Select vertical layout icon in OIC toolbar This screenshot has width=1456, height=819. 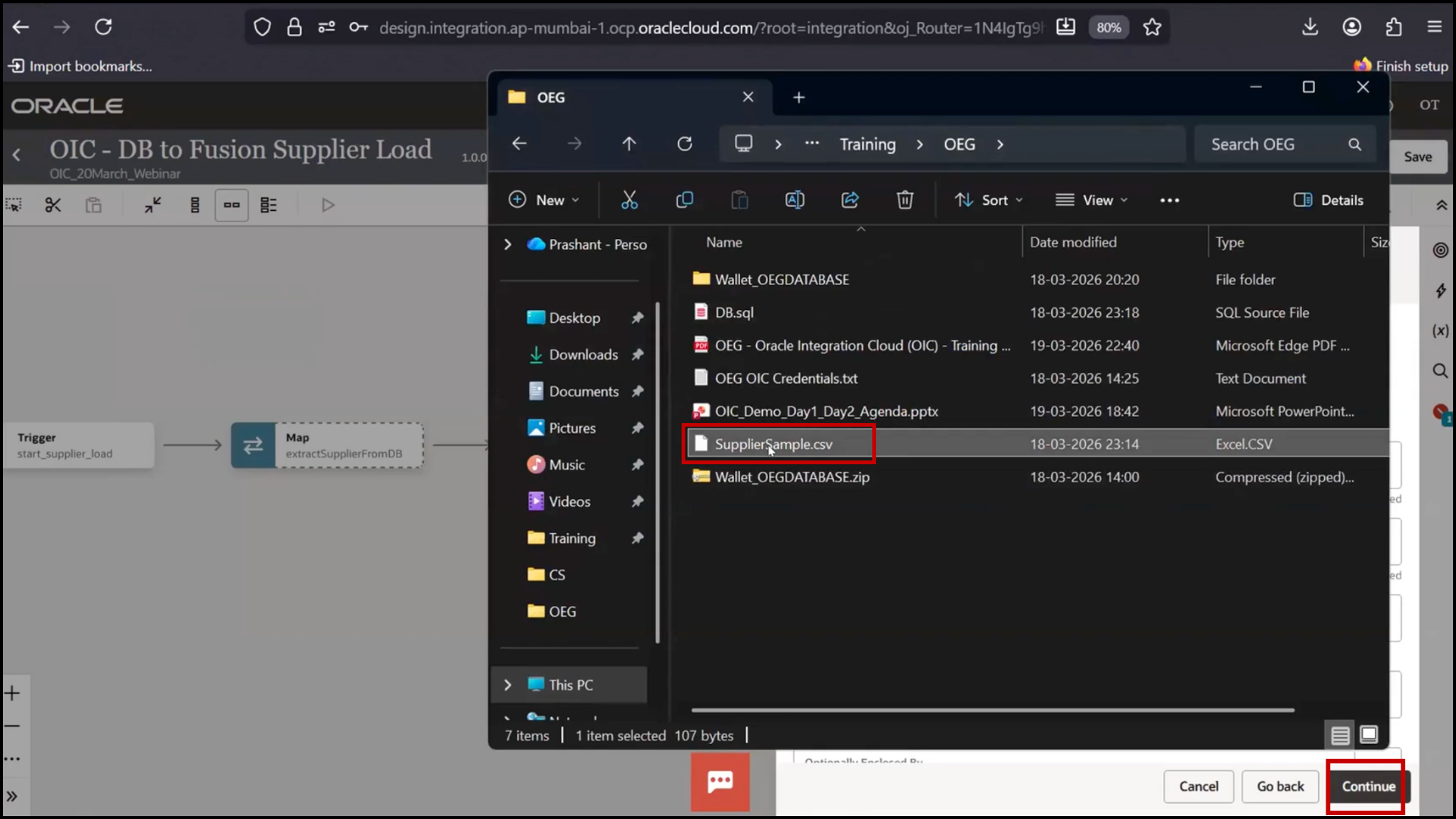(195, 205)
